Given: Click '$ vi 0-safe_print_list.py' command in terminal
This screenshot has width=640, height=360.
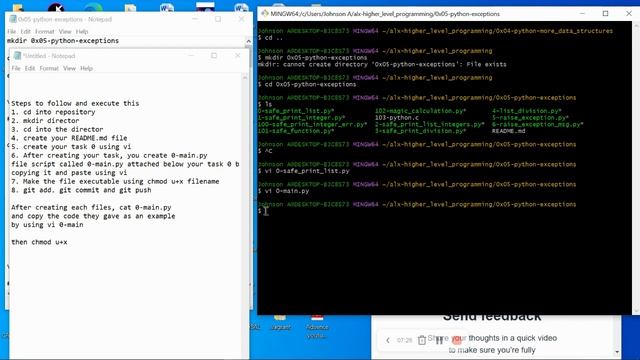Looking at the screenshot, I should point(304,171).
